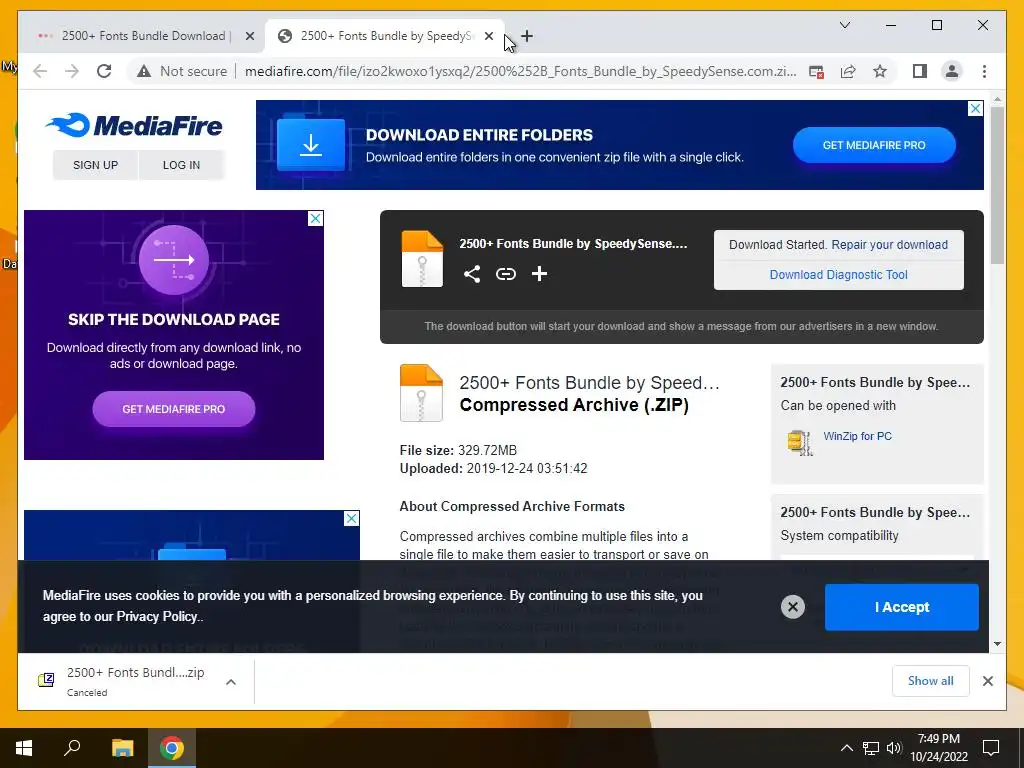Copy link icon for the file

click(x=505, y=274)
